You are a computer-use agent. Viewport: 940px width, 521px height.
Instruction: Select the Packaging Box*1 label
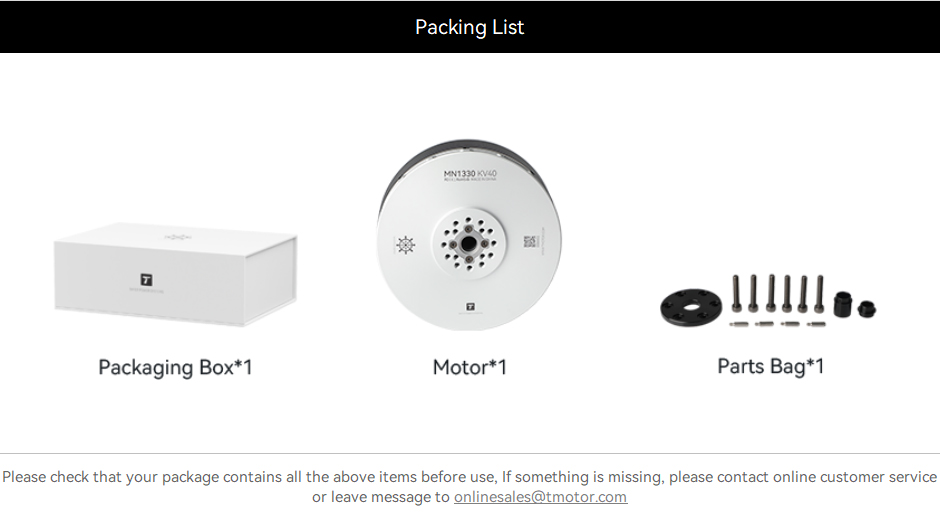coord(175,367)
